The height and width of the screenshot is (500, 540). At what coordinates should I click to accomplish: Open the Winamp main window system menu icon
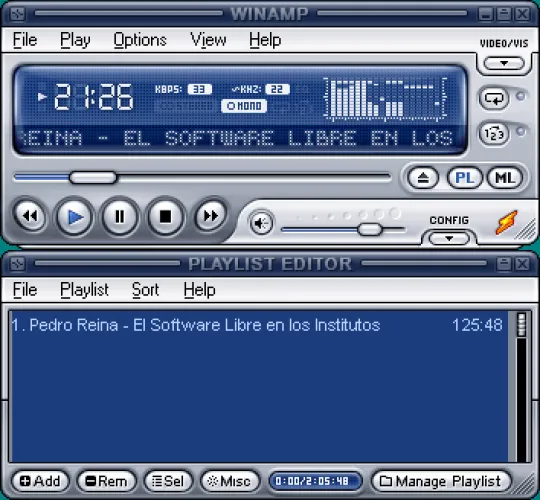[x=17, y=14]
